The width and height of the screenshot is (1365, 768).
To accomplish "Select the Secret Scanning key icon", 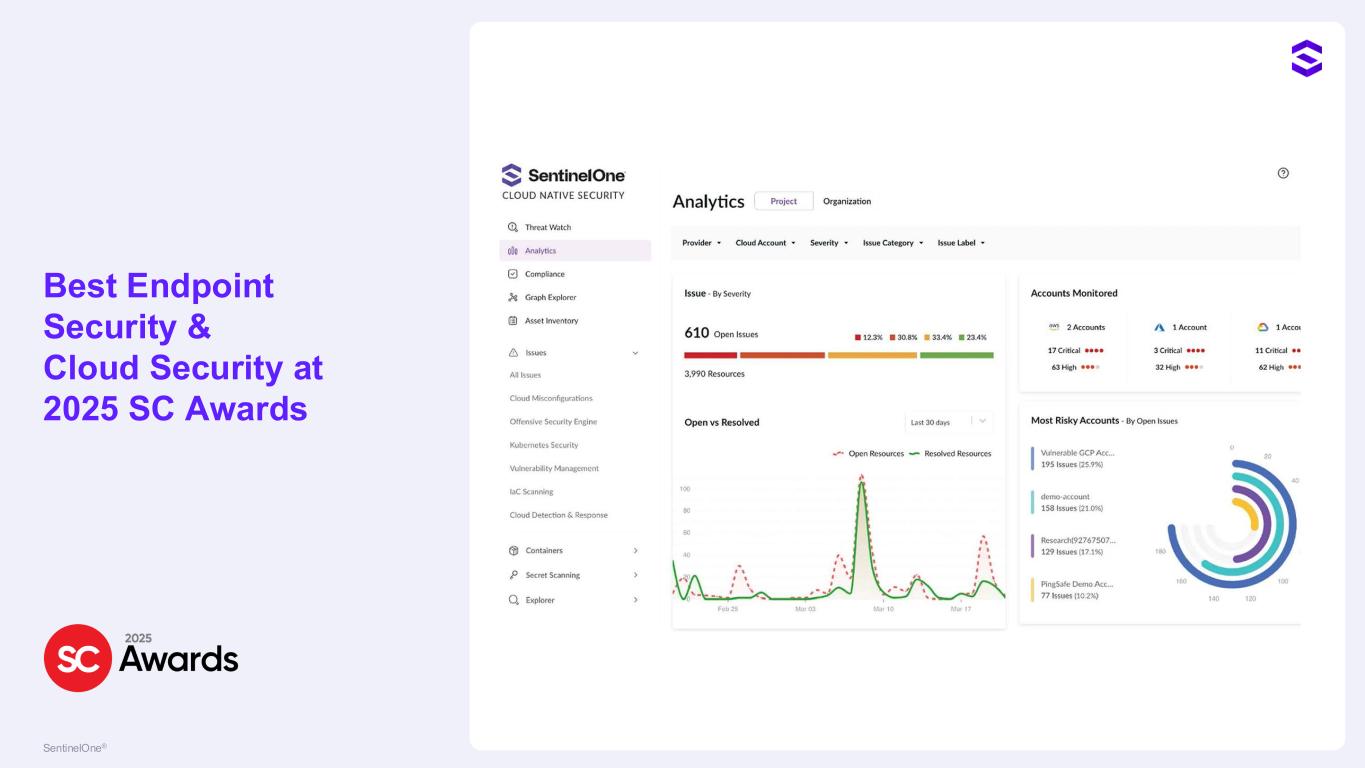I will pyautogui.click(x=514, y=575).
